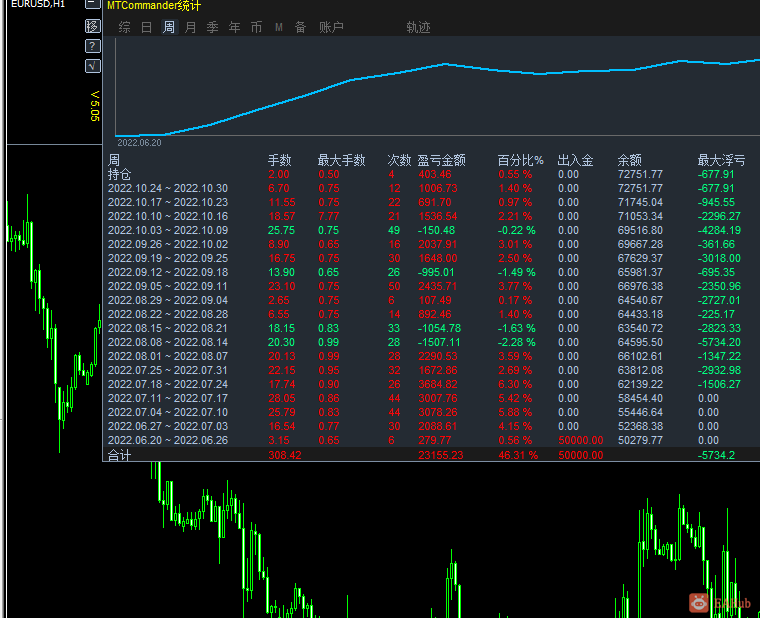Click the 周 column header
The height and width of the screenshot is (618, 760).
114,160
